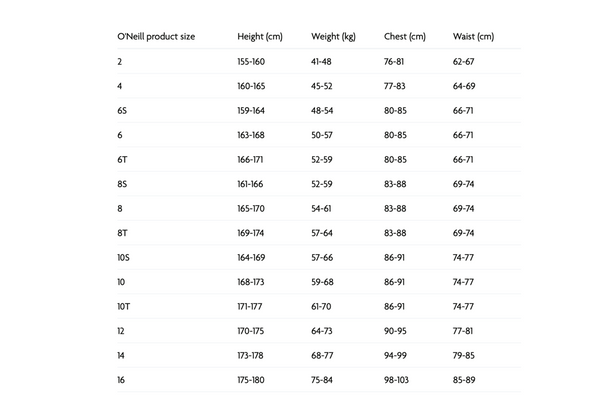Click the "O'Neill product size" column header

click(156, 37)
